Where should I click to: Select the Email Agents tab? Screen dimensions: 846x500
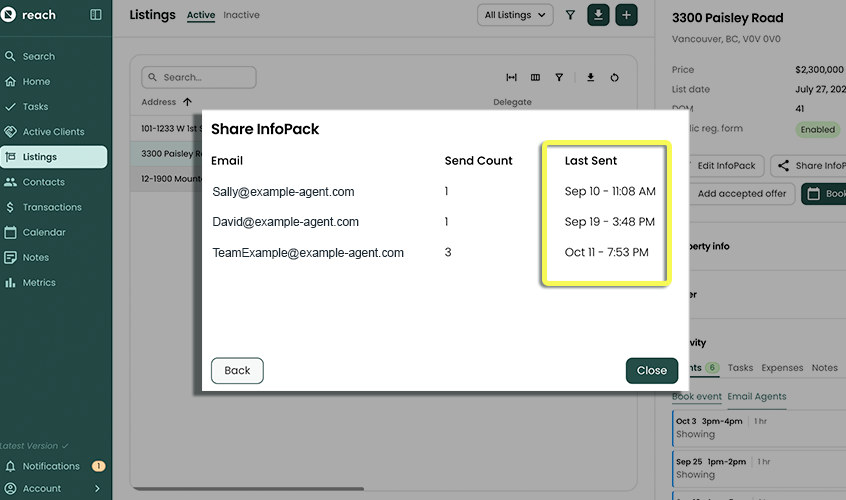[756, 397]
